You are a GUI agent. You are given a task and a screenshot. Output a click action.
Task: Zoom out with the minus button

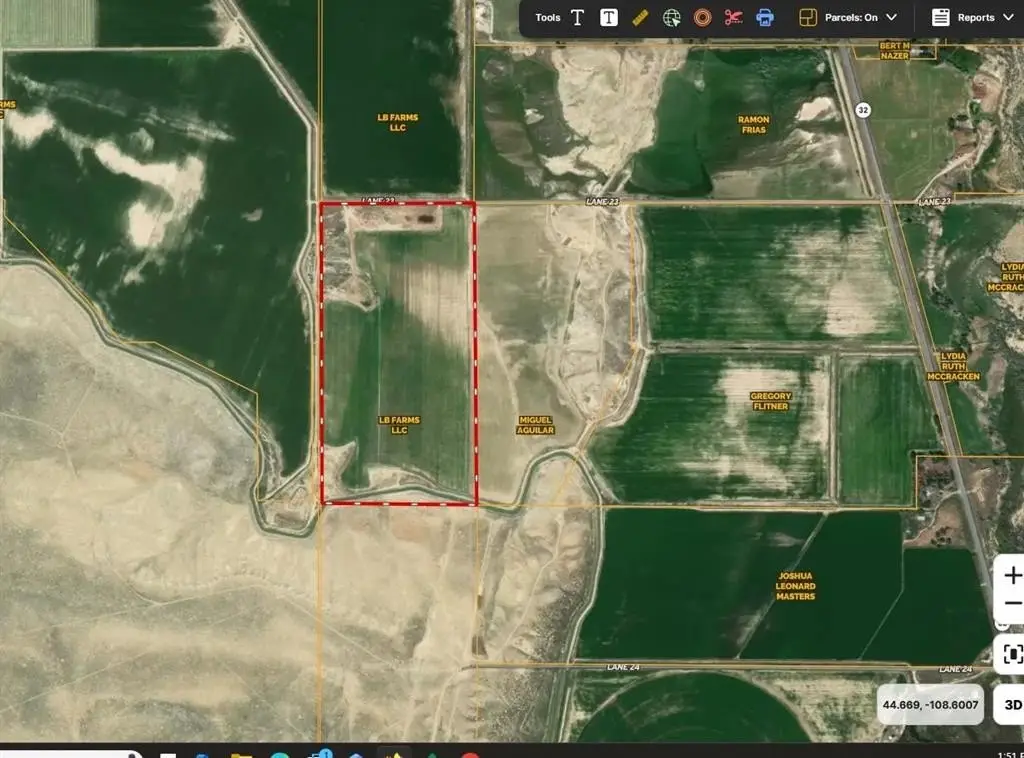1013,603
